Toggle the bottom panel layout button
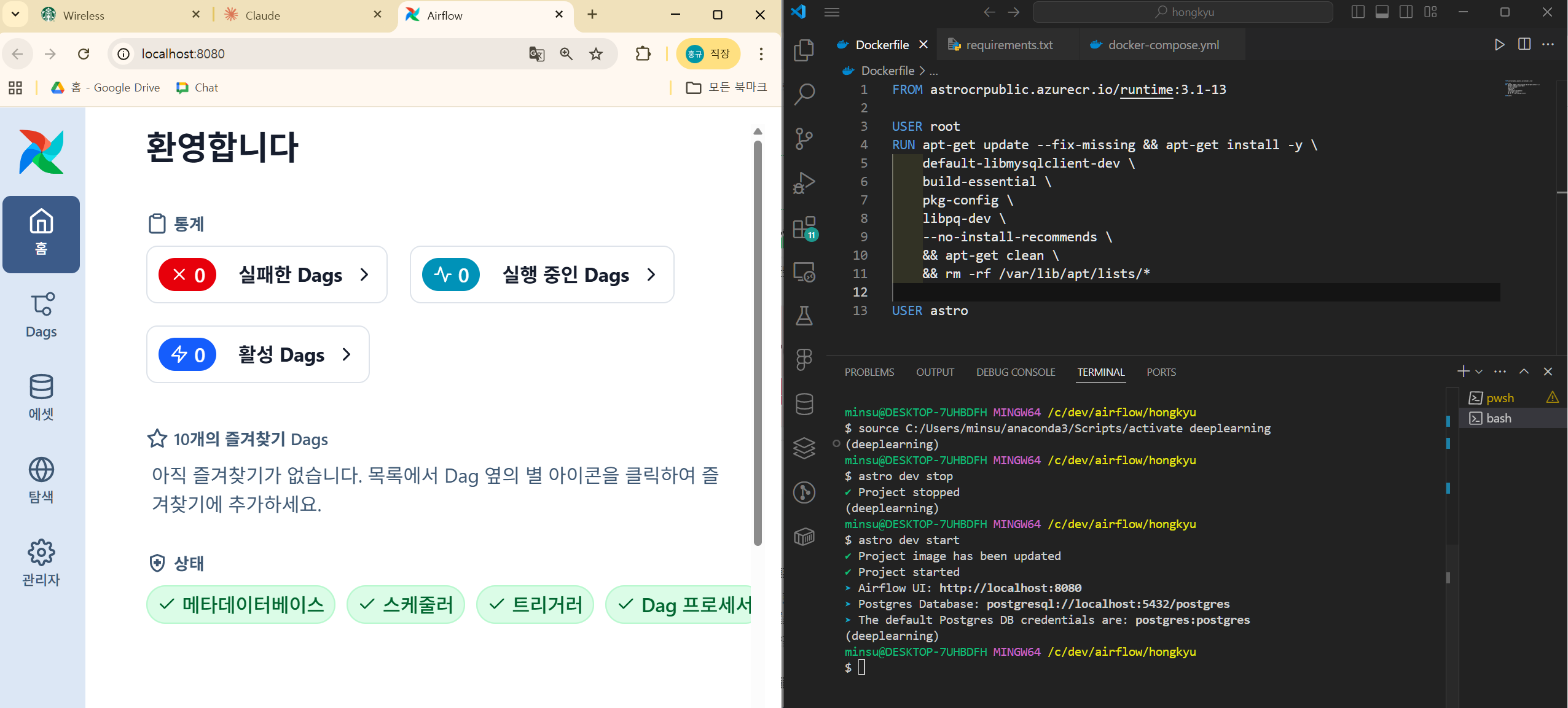This screenshot has width=1568, height=708. (x=1382, y=12)
